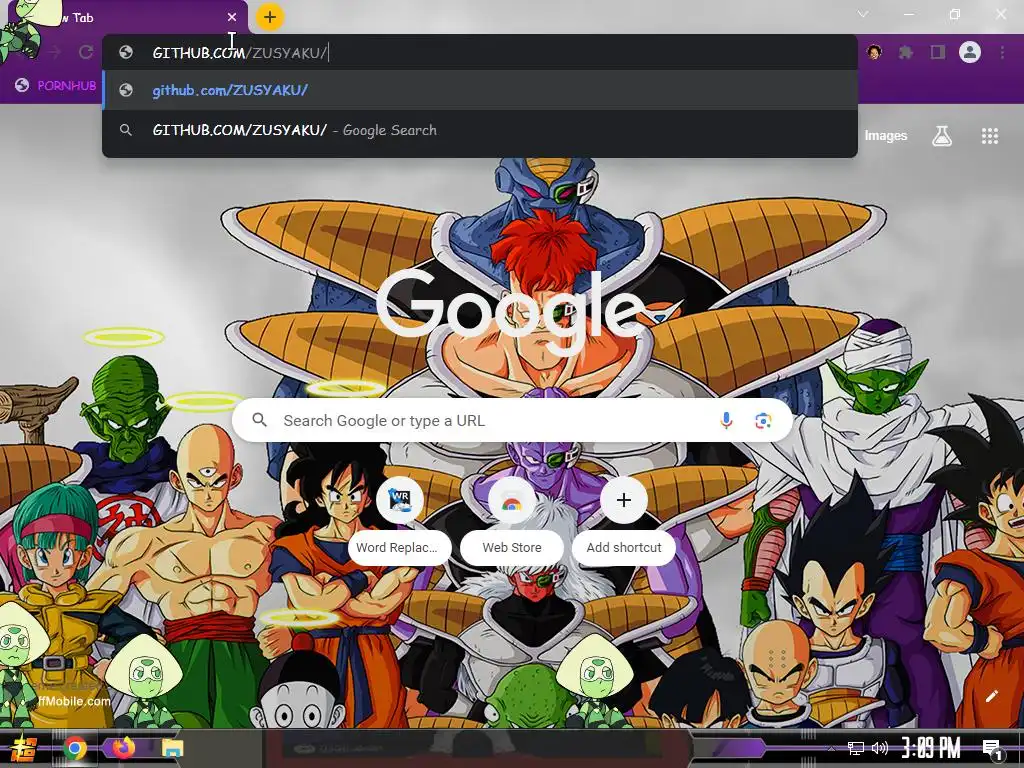
Task: Open the bookmark named PORNHUB in bookmarks bar
Action: coord(56,86)
